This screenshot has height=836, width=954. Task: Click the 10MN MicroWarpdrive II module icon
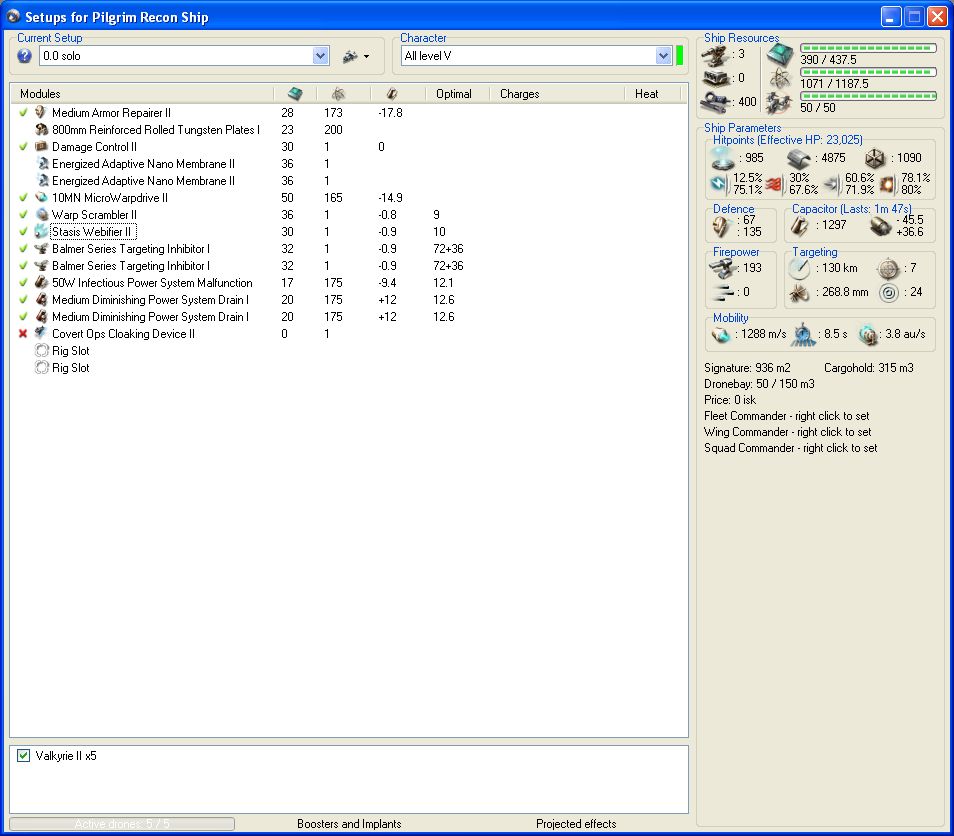pyautogui.click(x=41, y=198)
